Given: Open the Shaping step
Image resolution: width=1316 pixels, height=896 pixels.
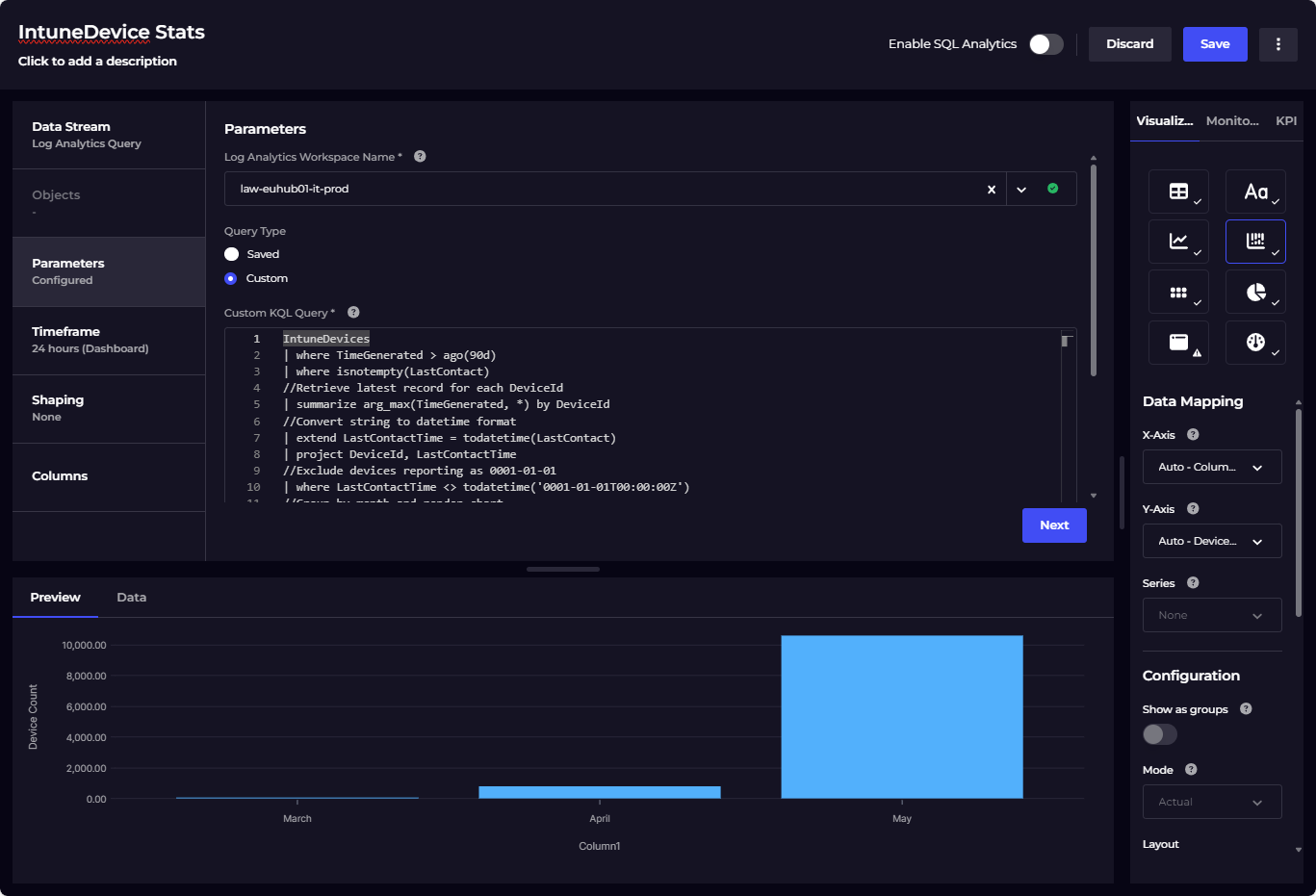Looking at the screenshot, I should pyautogui.click(x=109, y=408).
